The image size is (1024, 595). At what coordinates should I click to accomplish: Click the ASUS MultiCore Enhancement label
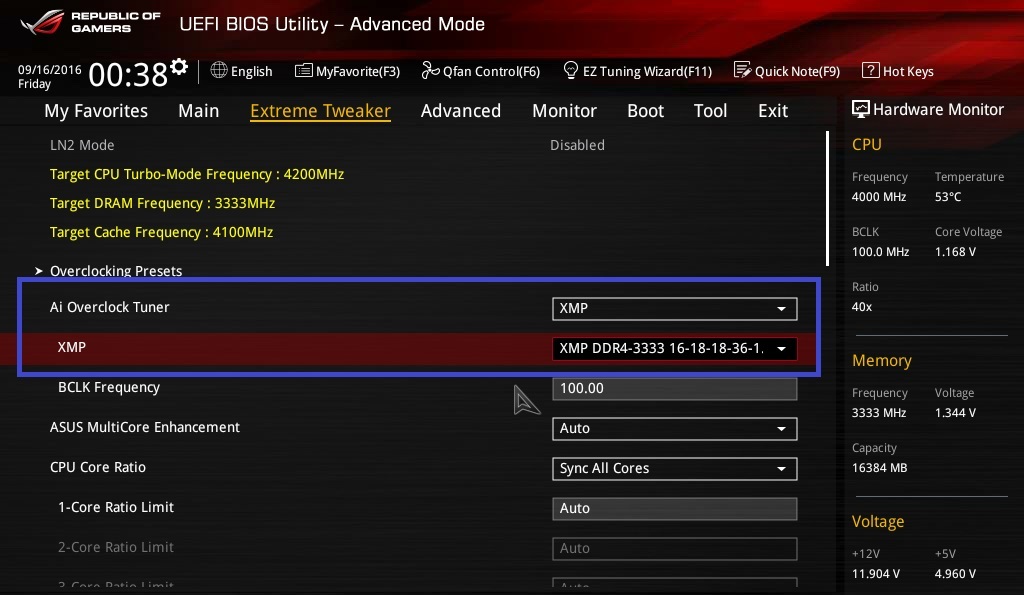[145, 427]
